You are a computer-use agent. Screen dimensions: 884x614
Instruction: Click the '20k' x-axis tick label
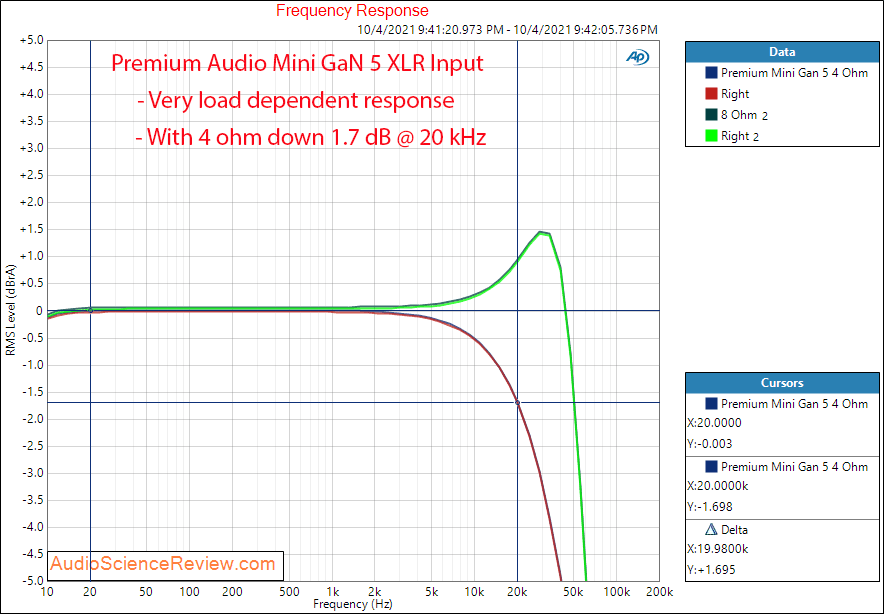click(x=517, y=592)
